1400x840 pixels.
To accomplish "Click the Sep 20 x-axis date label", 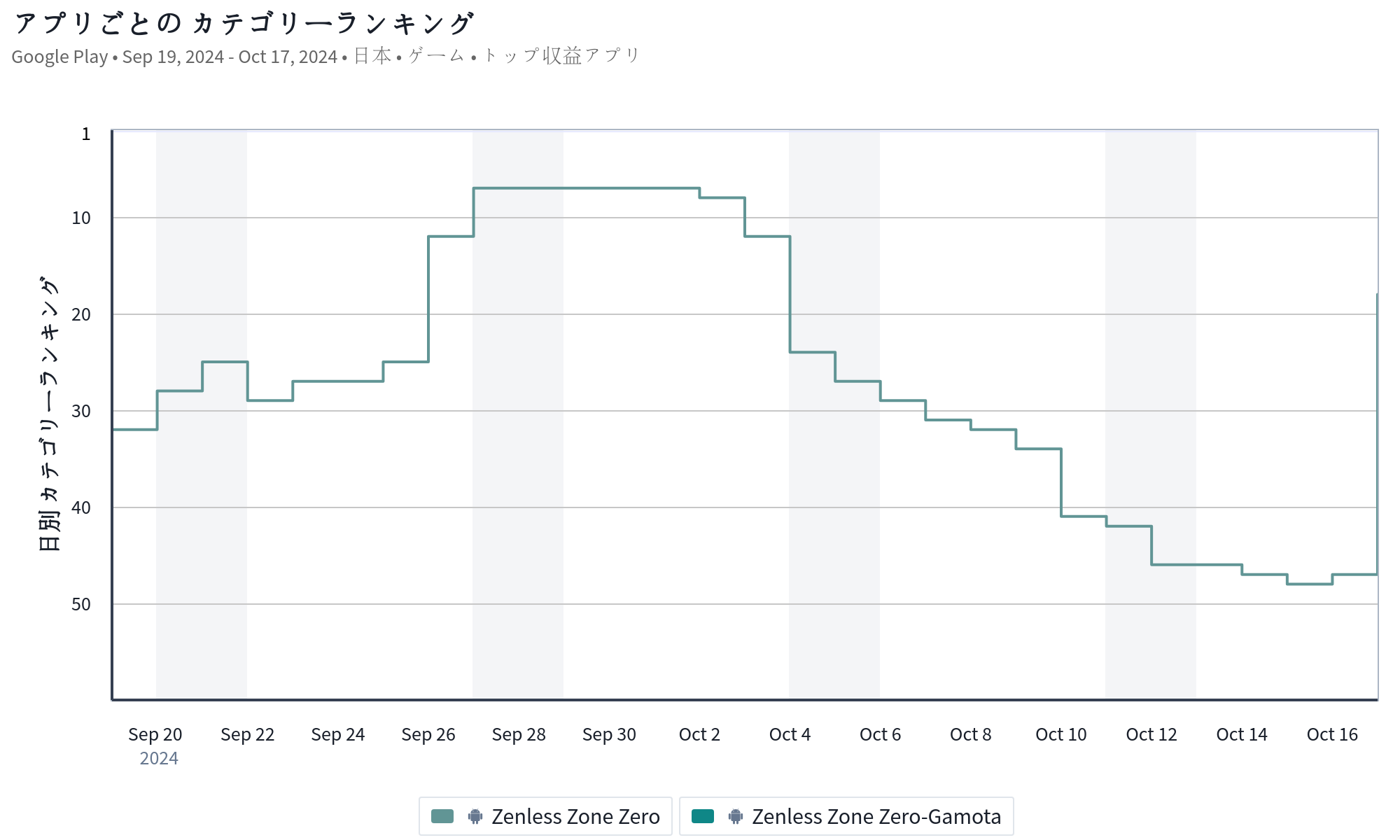I will (155, 734).
